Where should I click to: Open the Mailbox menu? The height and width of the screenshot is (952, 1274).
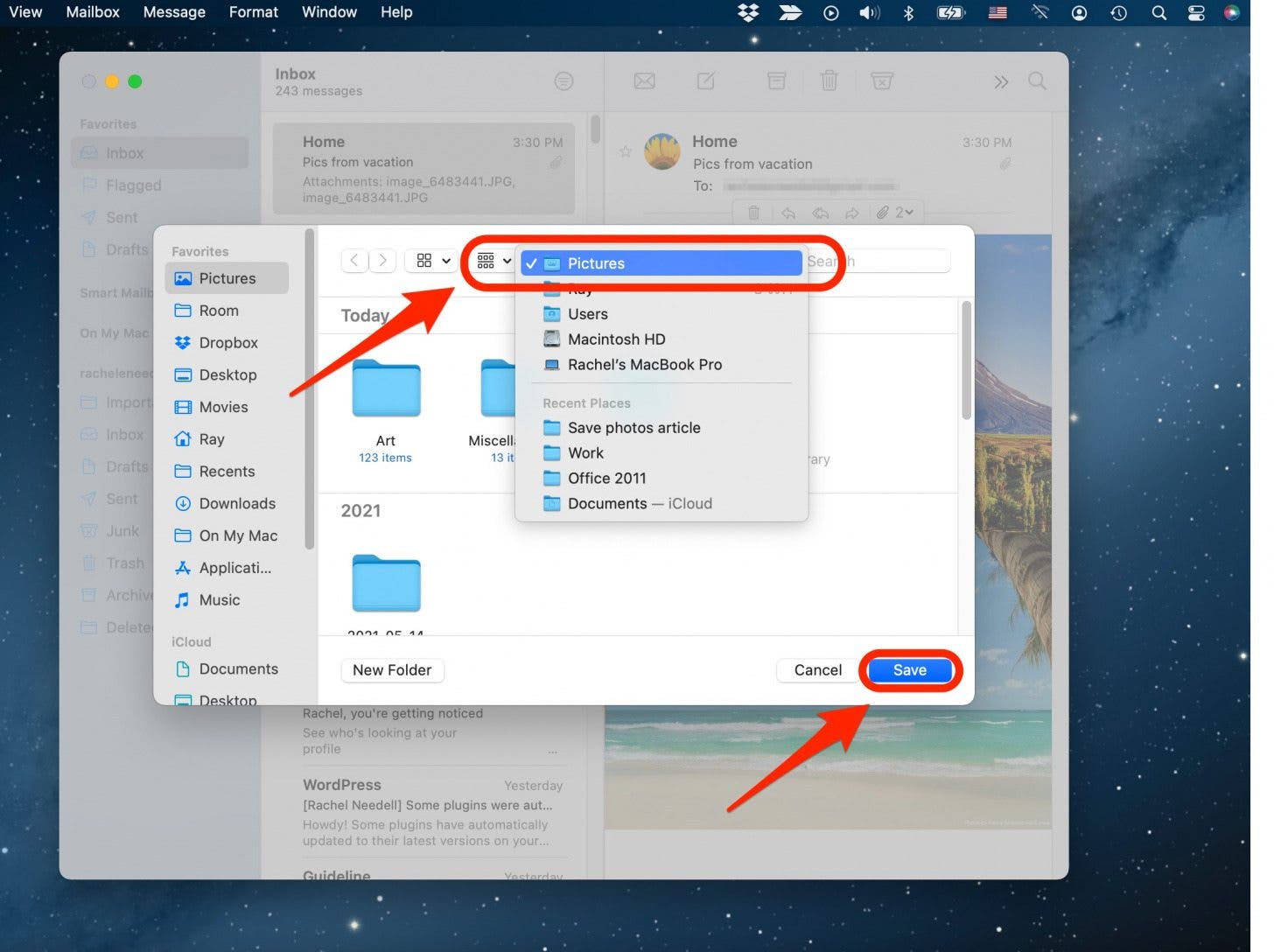tap(93, 12)
